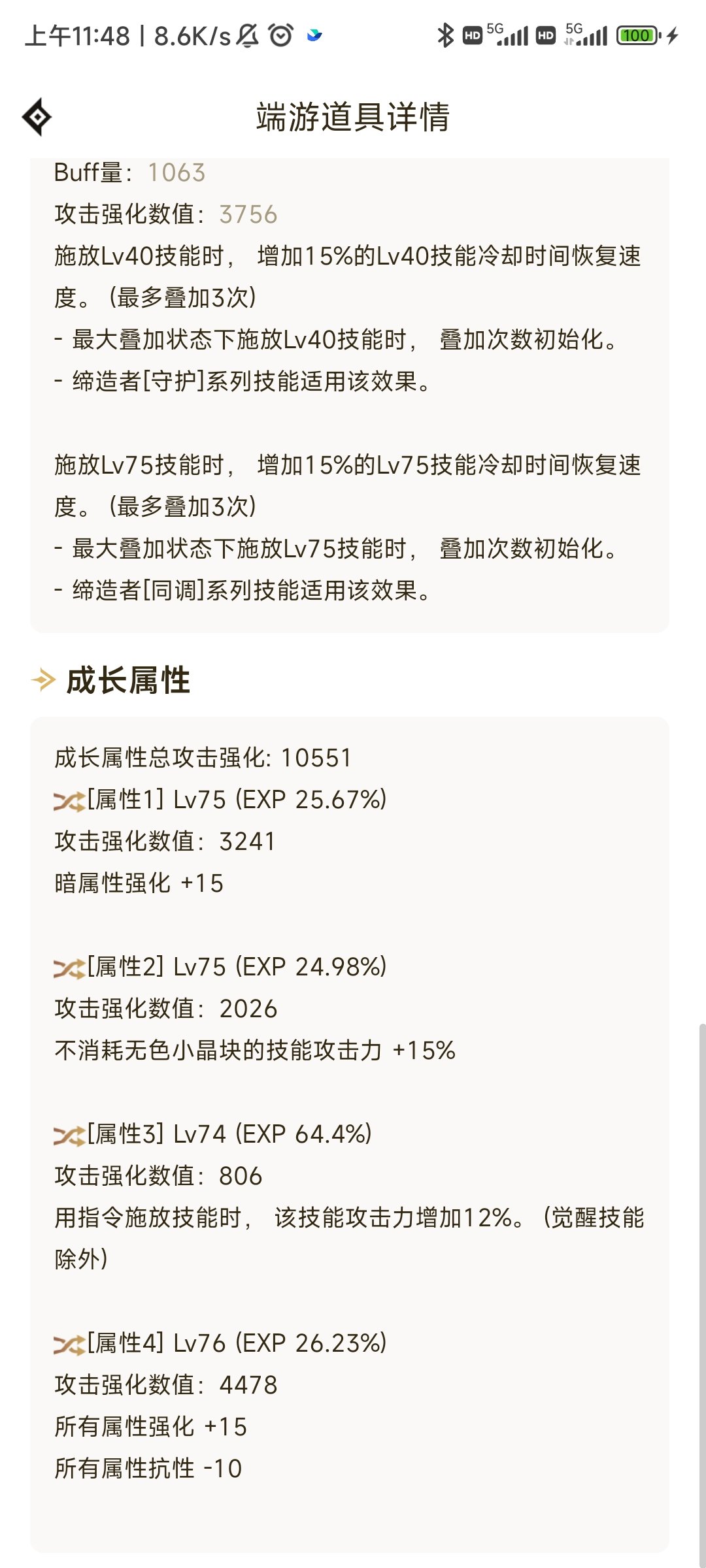
Task: Tap shuffle icon beside 属性2
Action: (69, 968)
